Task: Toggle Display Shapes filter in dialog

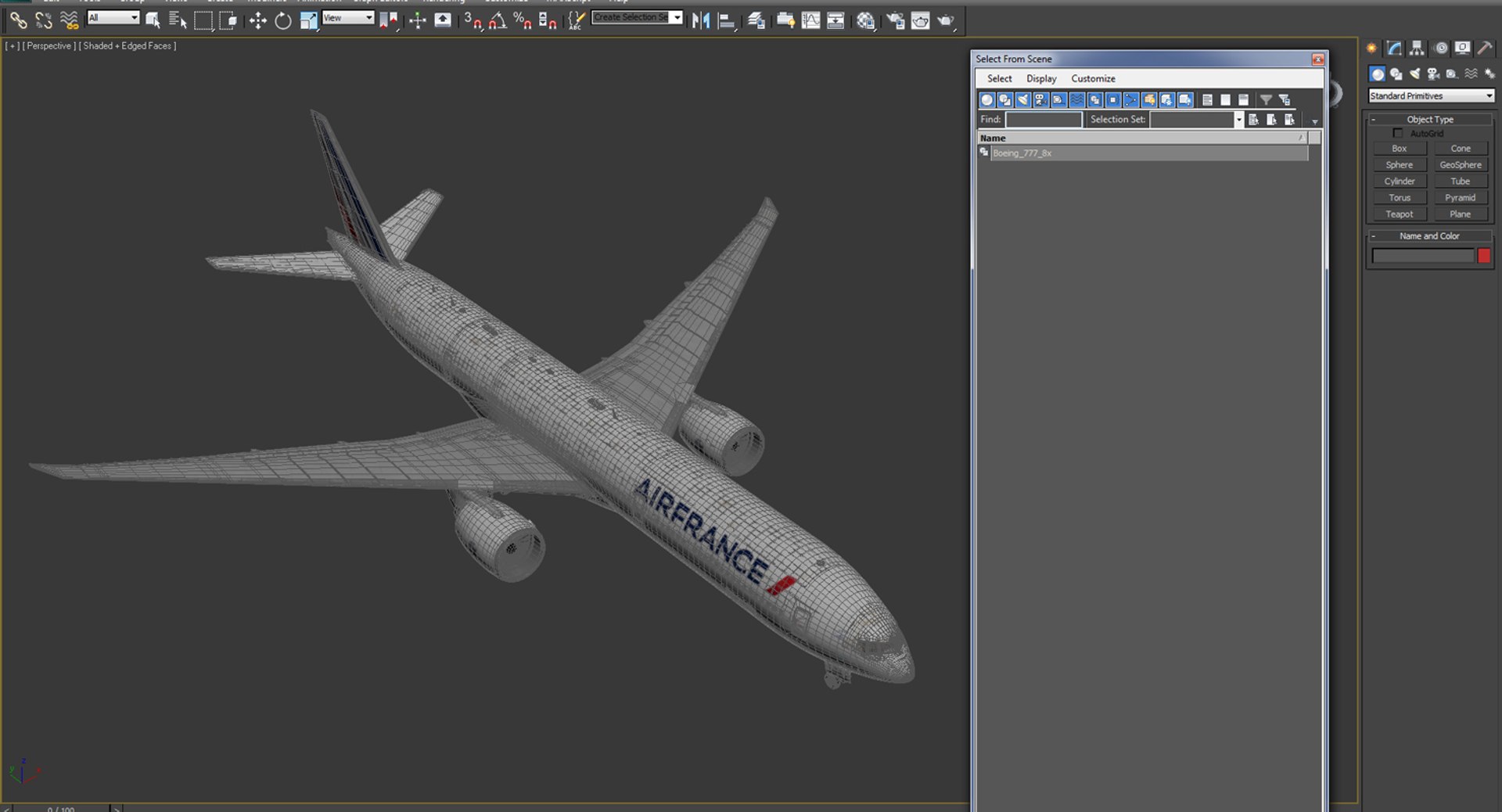Action: click(x=1005, y=99)
